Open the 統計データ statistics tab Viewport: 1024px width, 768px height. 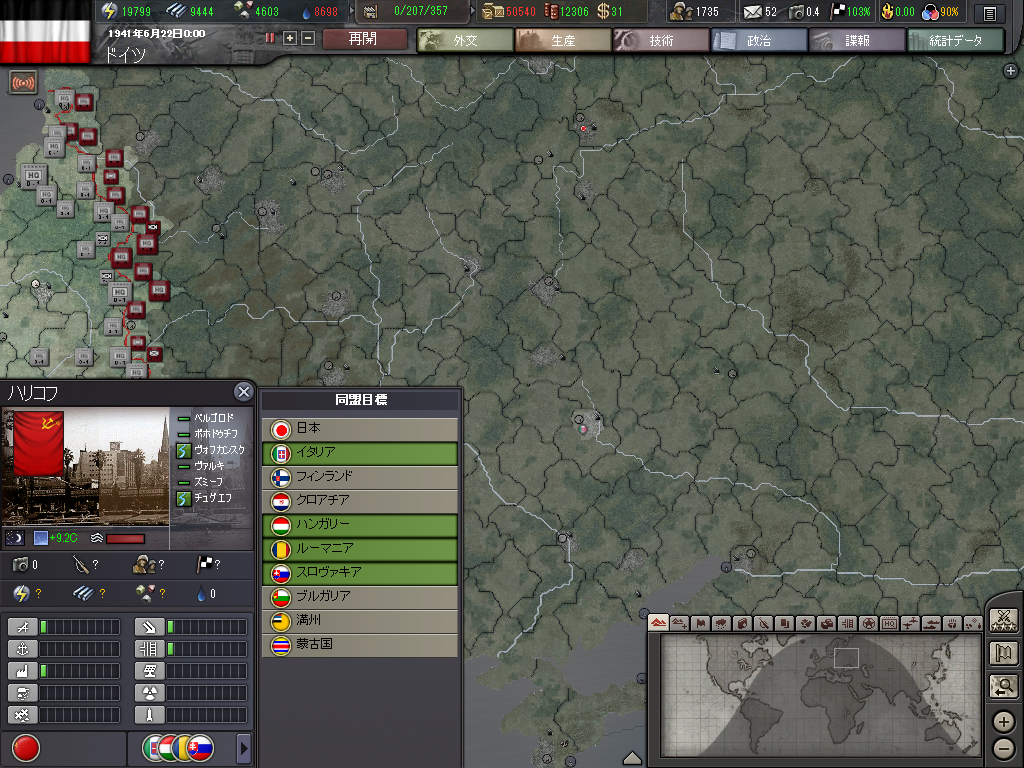point(955,40)
